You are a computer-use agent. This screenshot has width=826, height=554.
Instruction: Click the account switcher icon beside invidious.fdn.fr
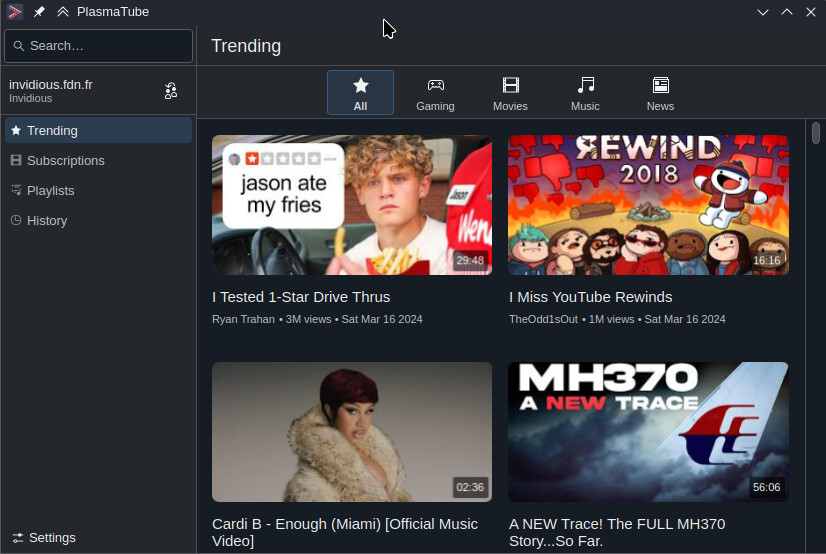171,91
